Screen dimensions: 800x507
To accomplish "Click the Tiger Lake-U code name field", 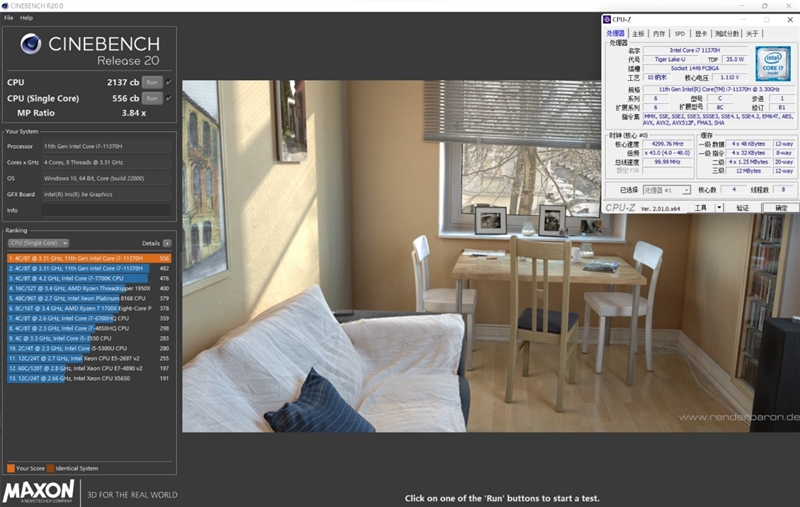I will click(670, 59).
